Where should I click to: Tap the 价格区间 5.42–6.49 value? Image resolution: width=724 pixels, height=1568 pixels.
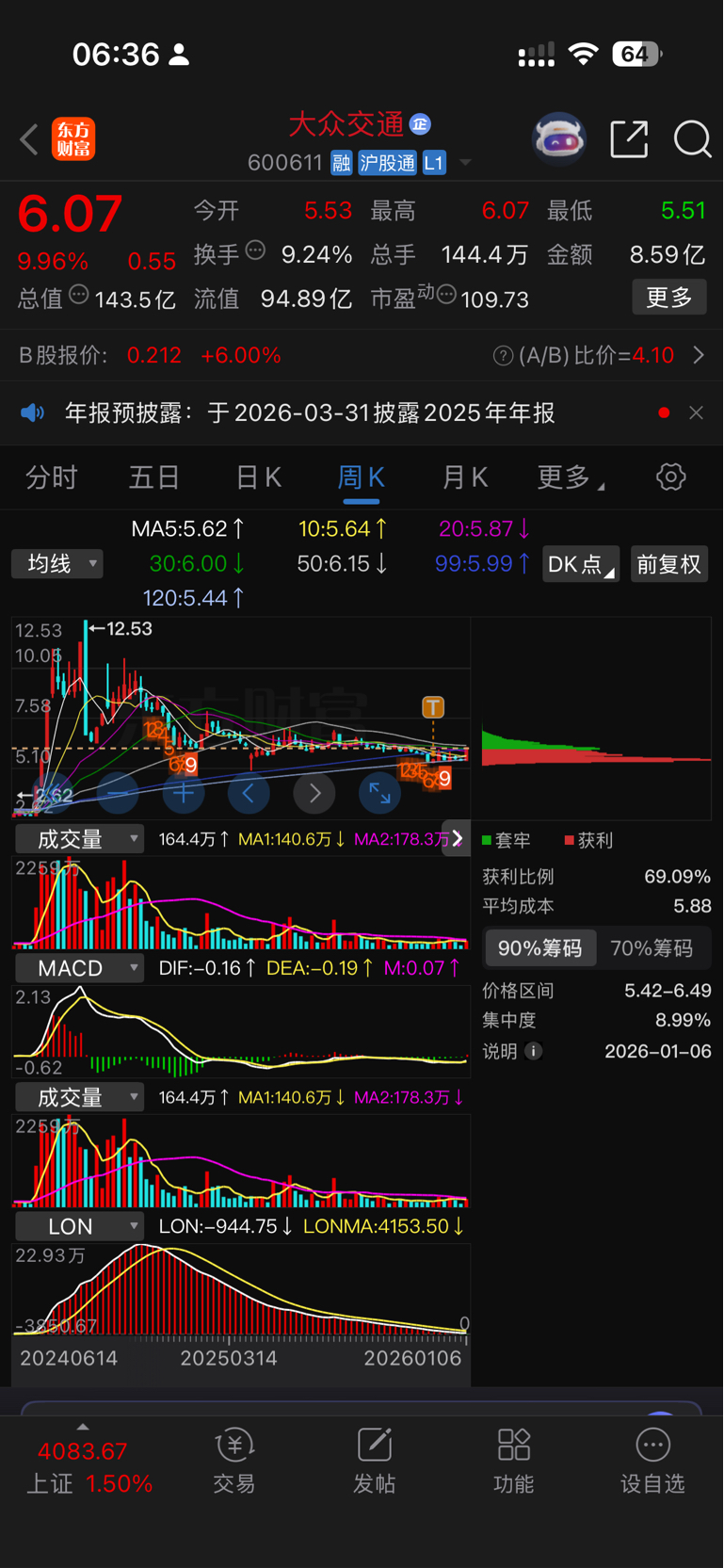click(x=668, y=991)
